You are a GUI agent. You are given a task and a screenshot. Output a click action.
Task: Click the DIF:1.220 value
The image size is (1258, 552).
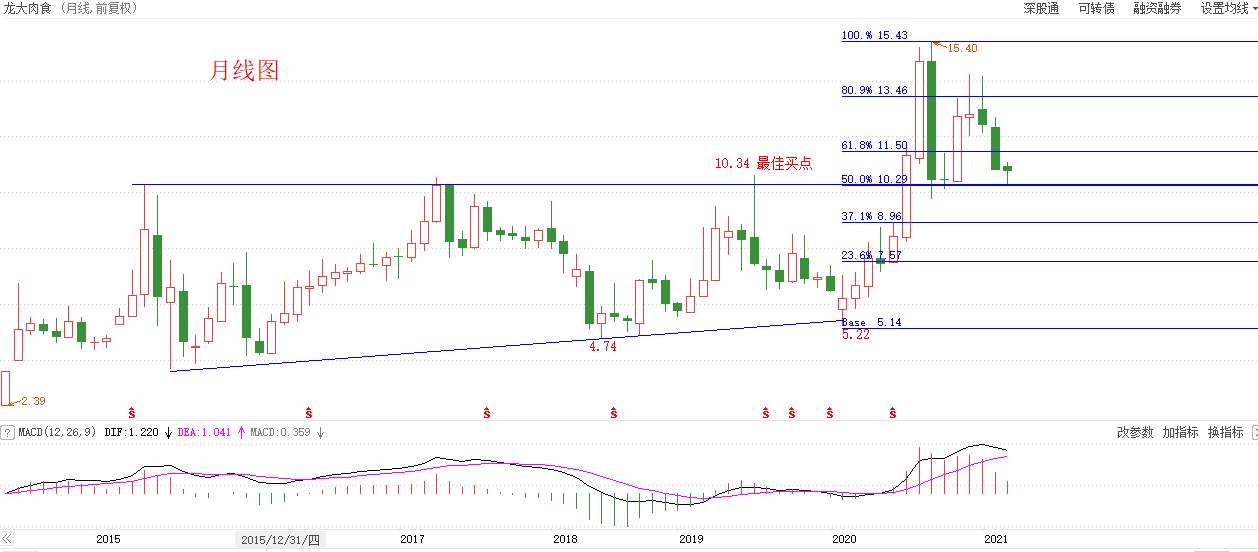(x=132, y=433)
